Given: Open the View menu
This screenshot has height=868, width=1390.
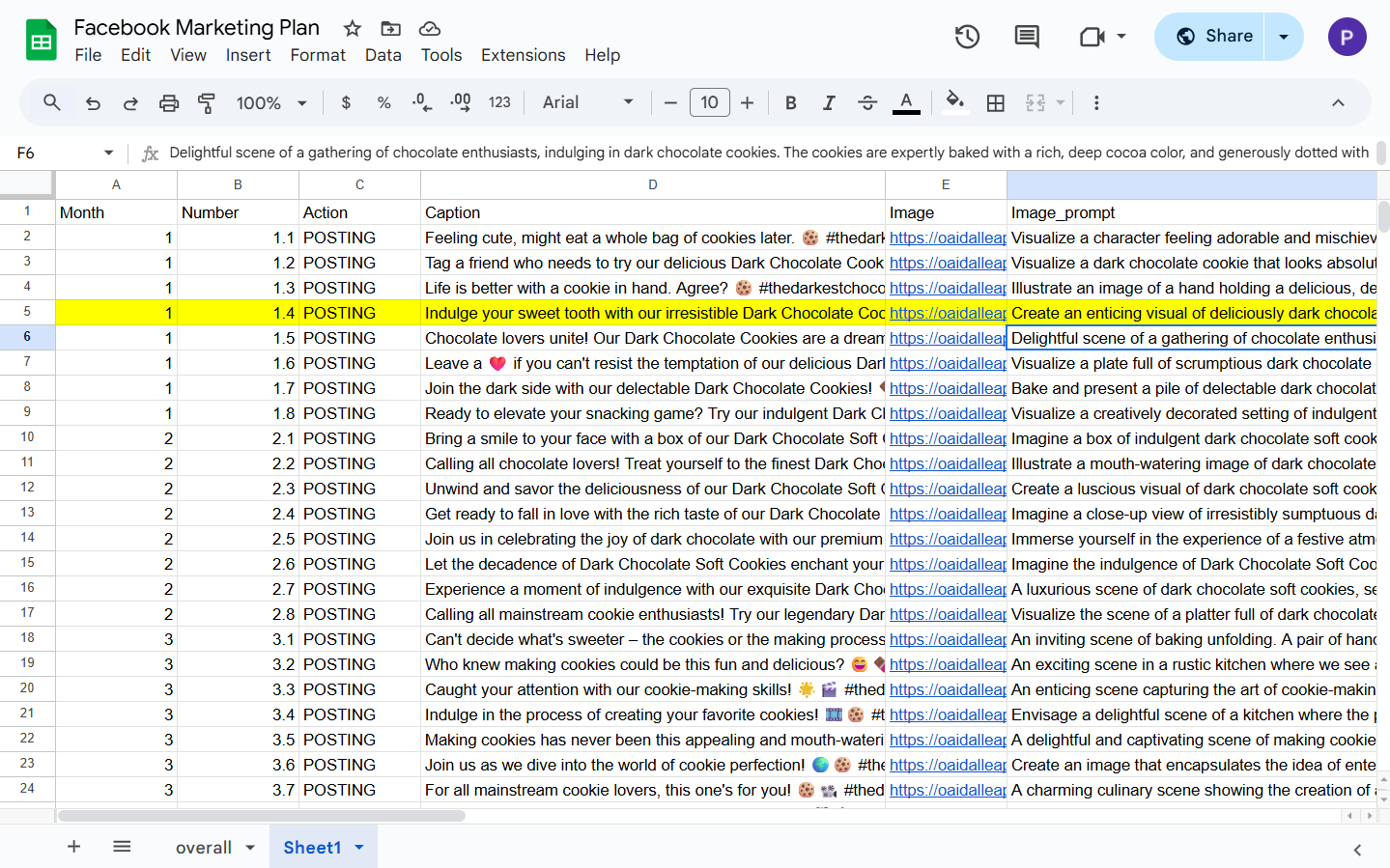Looking at the screenshot, I should [188, 55].
